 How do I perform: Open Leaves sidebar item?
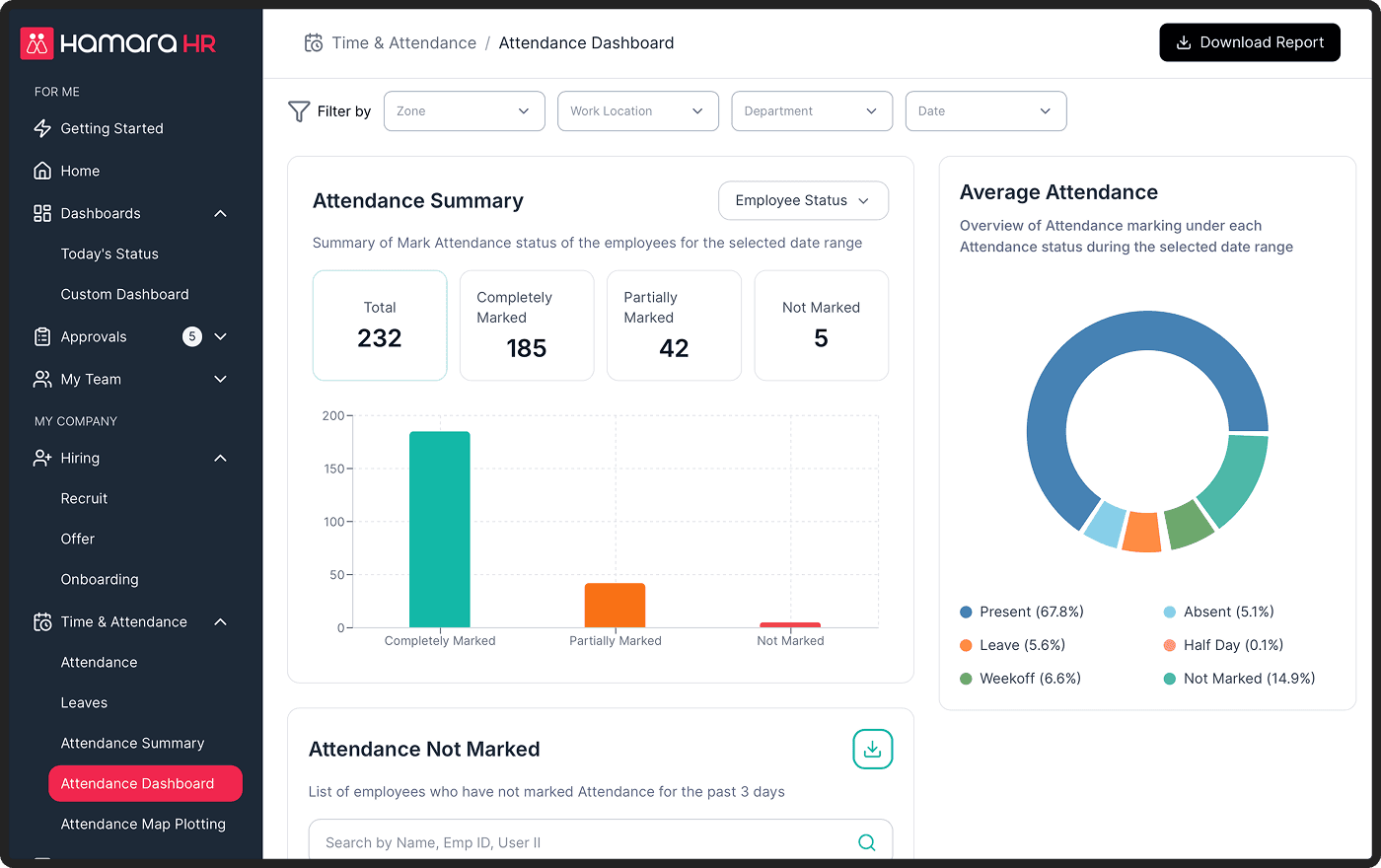click(x=84, y=702)
